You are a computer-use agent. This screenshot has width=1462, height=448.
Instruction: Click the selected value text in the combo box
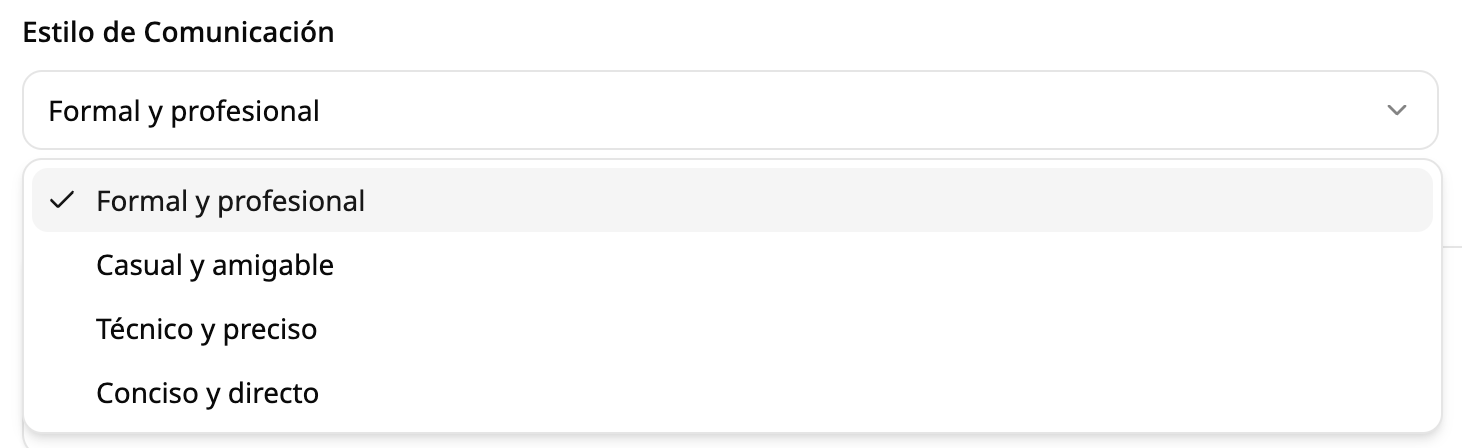click(184, 111)
